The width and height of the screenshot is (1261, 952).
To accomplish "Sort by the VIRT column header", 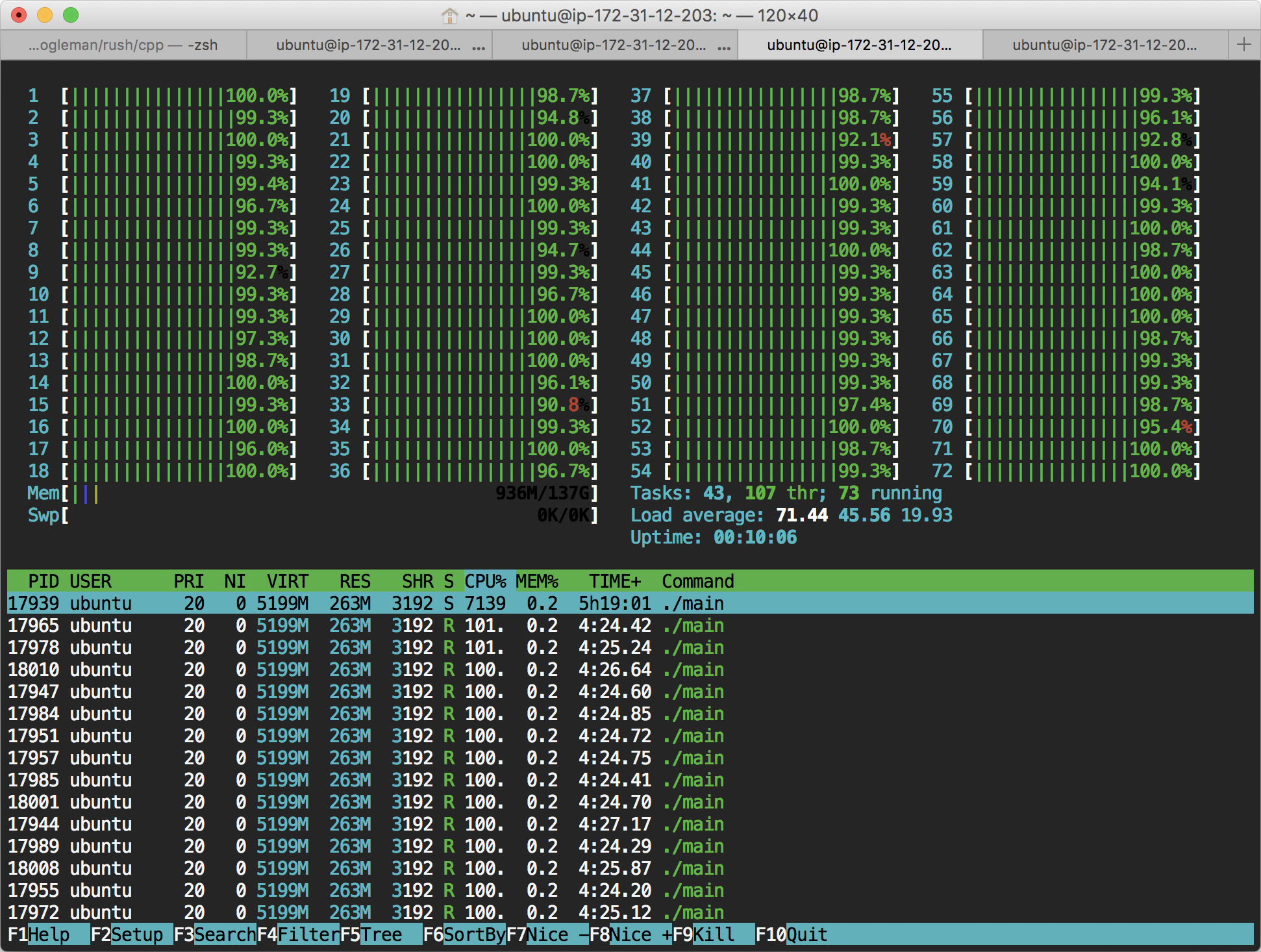I will click(x=288, y=581).
